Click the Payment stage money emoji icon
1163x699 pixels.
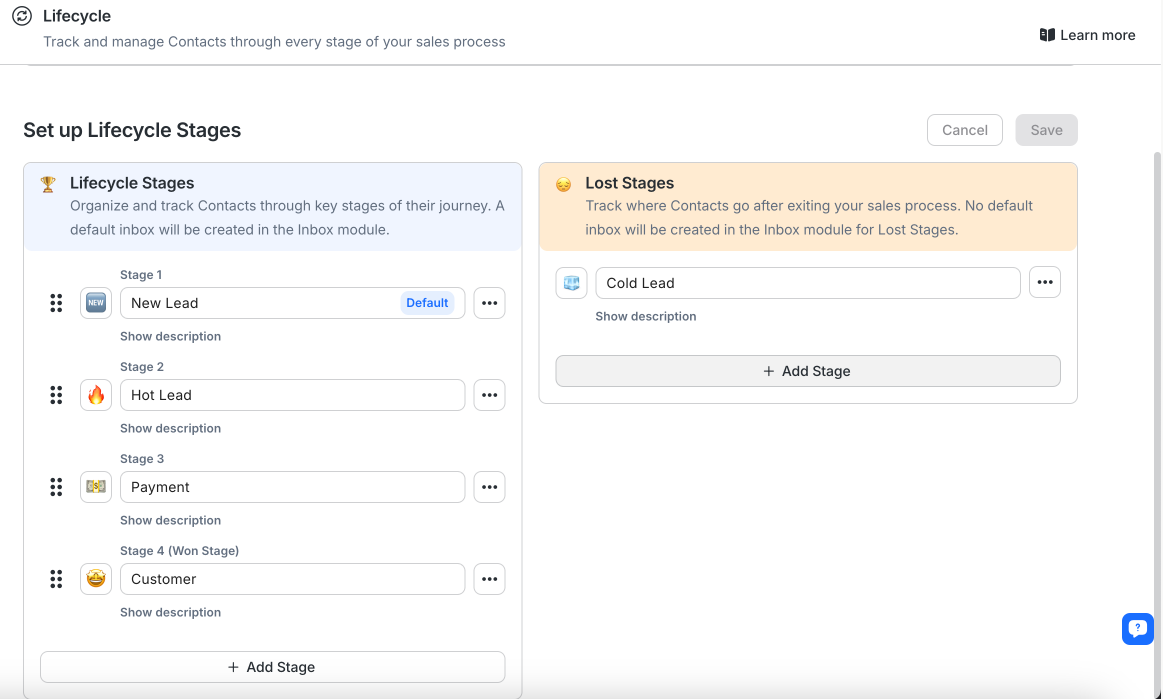tap(96, 487)
